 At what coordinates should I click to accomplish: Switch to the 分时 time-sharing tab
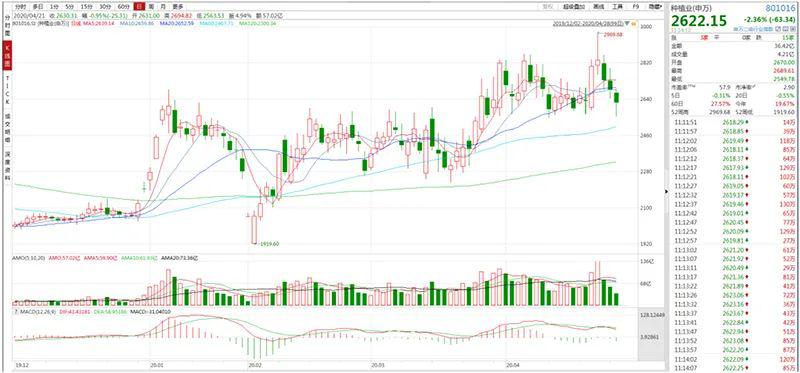[19, 7]
